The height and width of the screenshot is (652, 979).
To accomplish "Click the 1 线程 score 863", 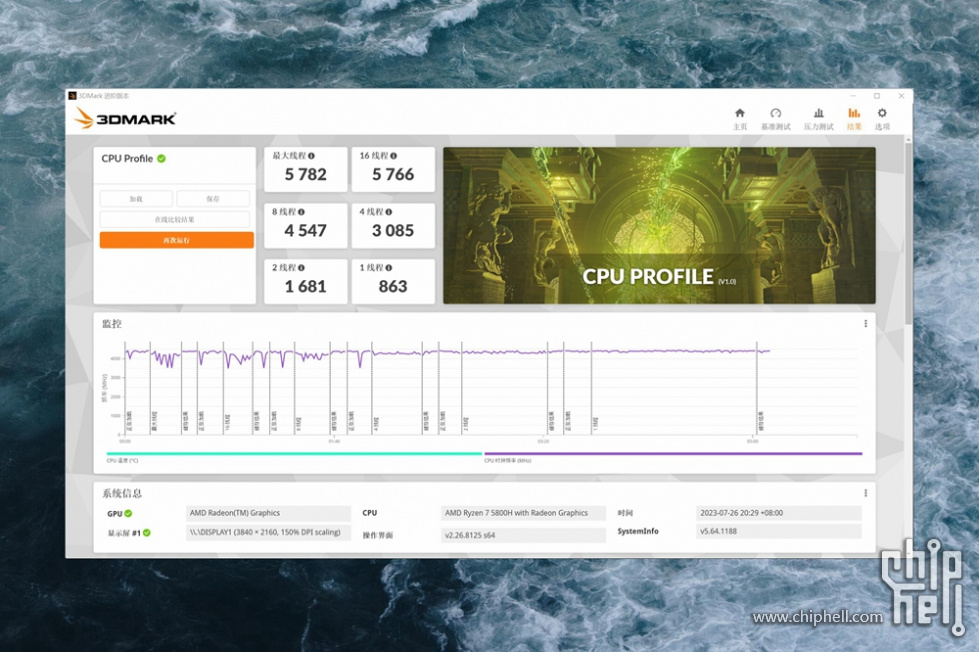I will point(393,286).
